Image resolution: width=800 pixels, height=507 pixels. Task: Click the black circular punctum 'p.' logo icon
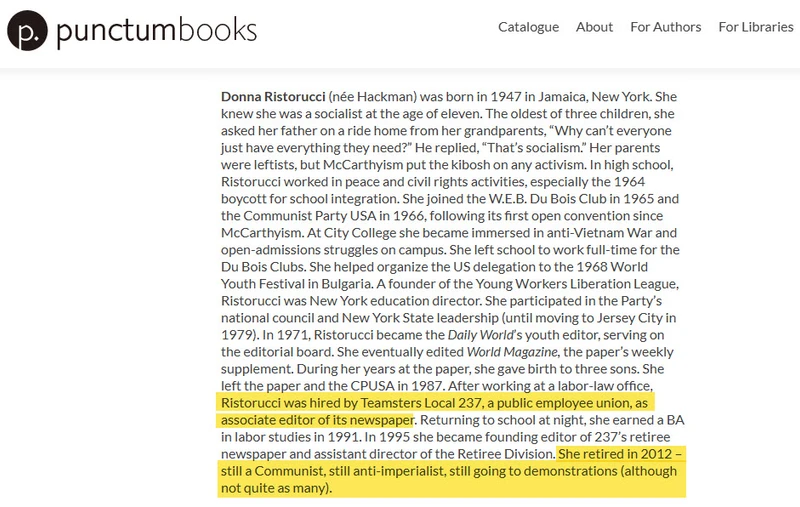click(27, 30)
